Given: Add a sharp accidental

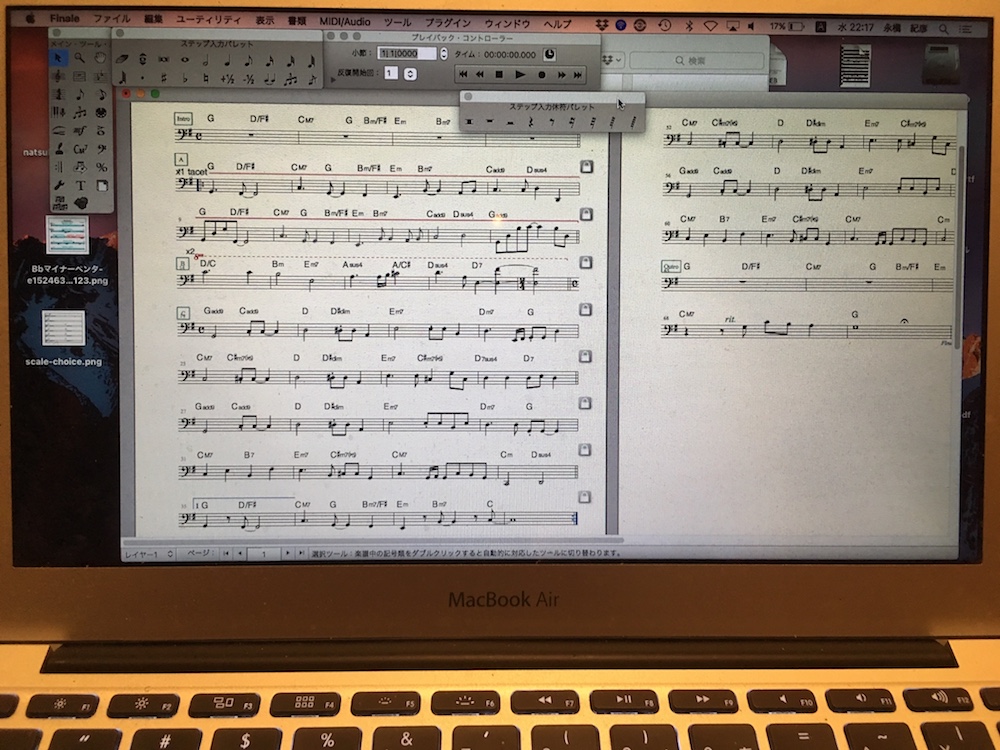Looking at the screenshot, I should click(x=164, y=79).
